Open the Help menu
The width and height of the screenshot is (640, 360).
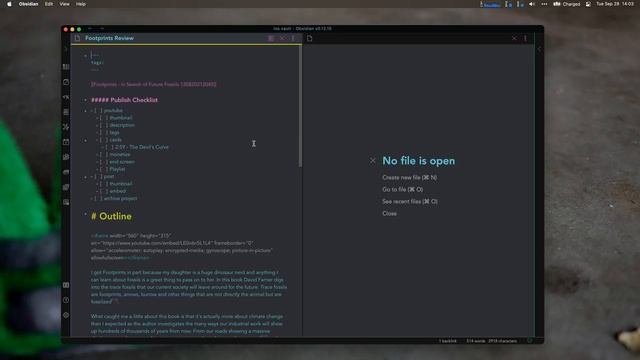81,4
